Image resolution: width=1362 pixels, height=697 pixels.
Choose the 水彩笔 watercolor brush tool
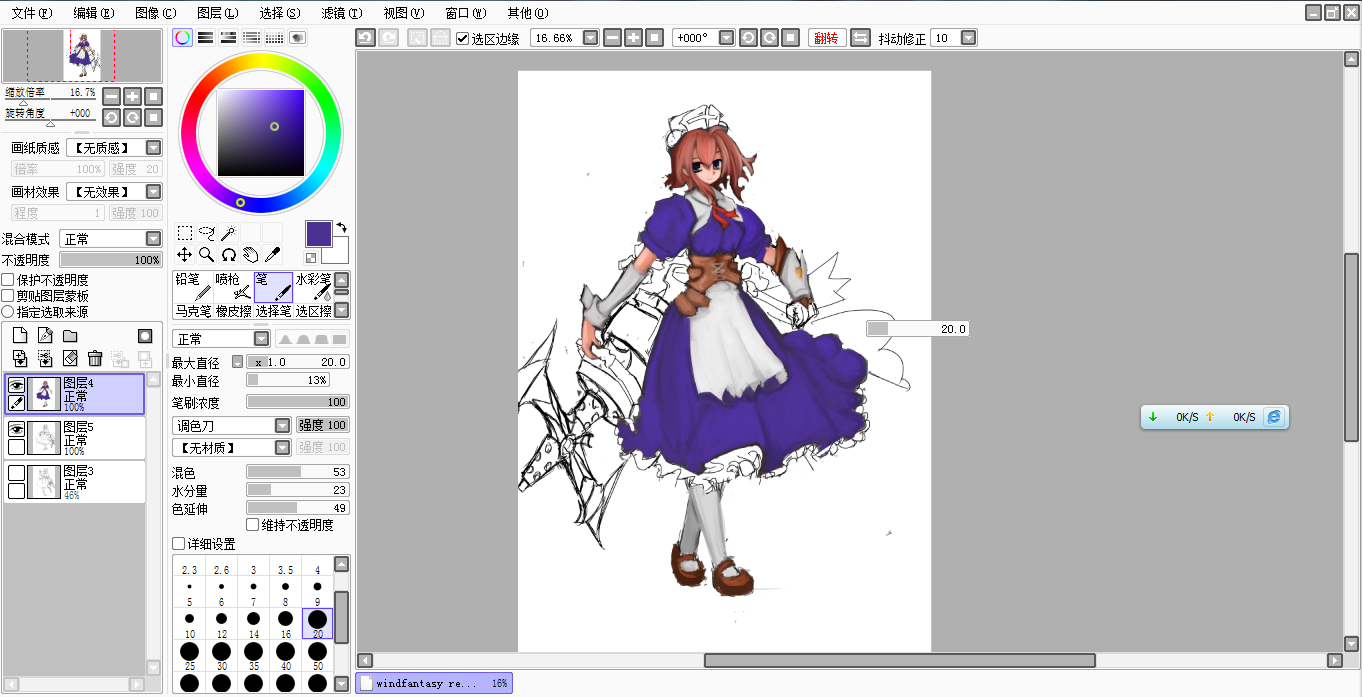(313, 287)
